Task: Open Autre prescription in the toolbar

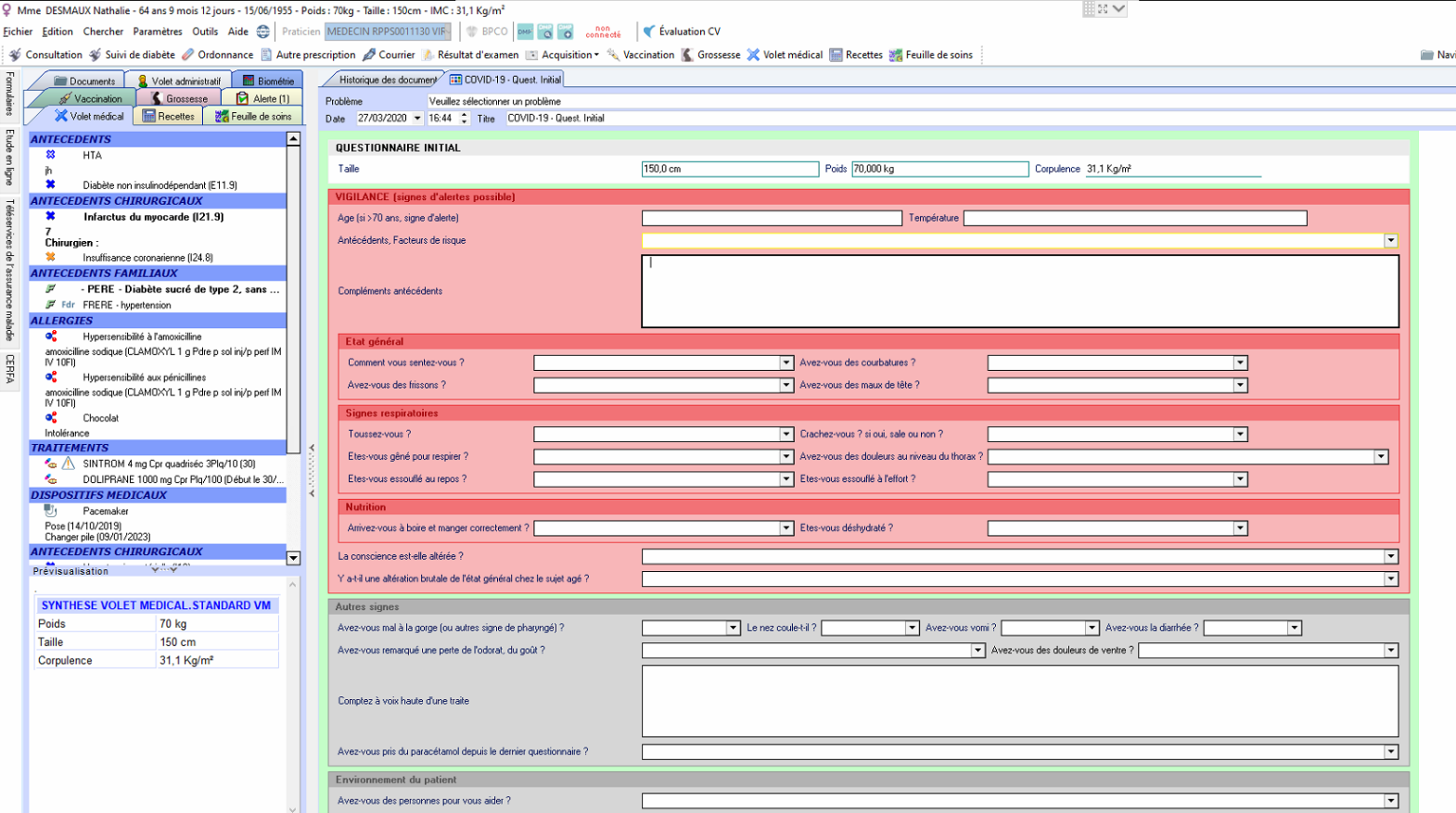Action: [x=308, y=55]
